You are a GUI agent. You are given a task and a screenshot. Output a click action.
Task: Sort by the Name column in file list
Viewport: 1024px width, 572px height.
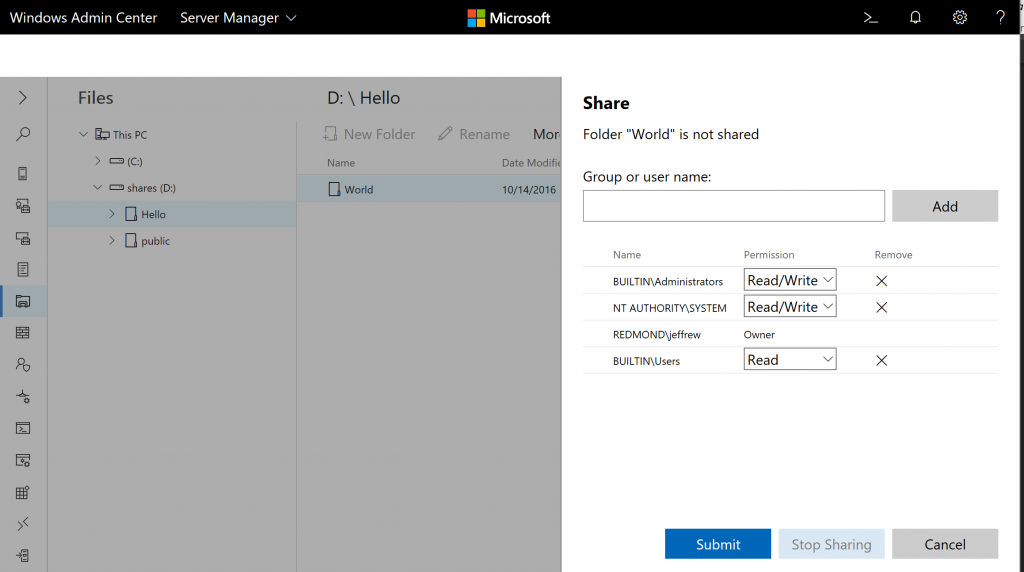click(341, 163)
